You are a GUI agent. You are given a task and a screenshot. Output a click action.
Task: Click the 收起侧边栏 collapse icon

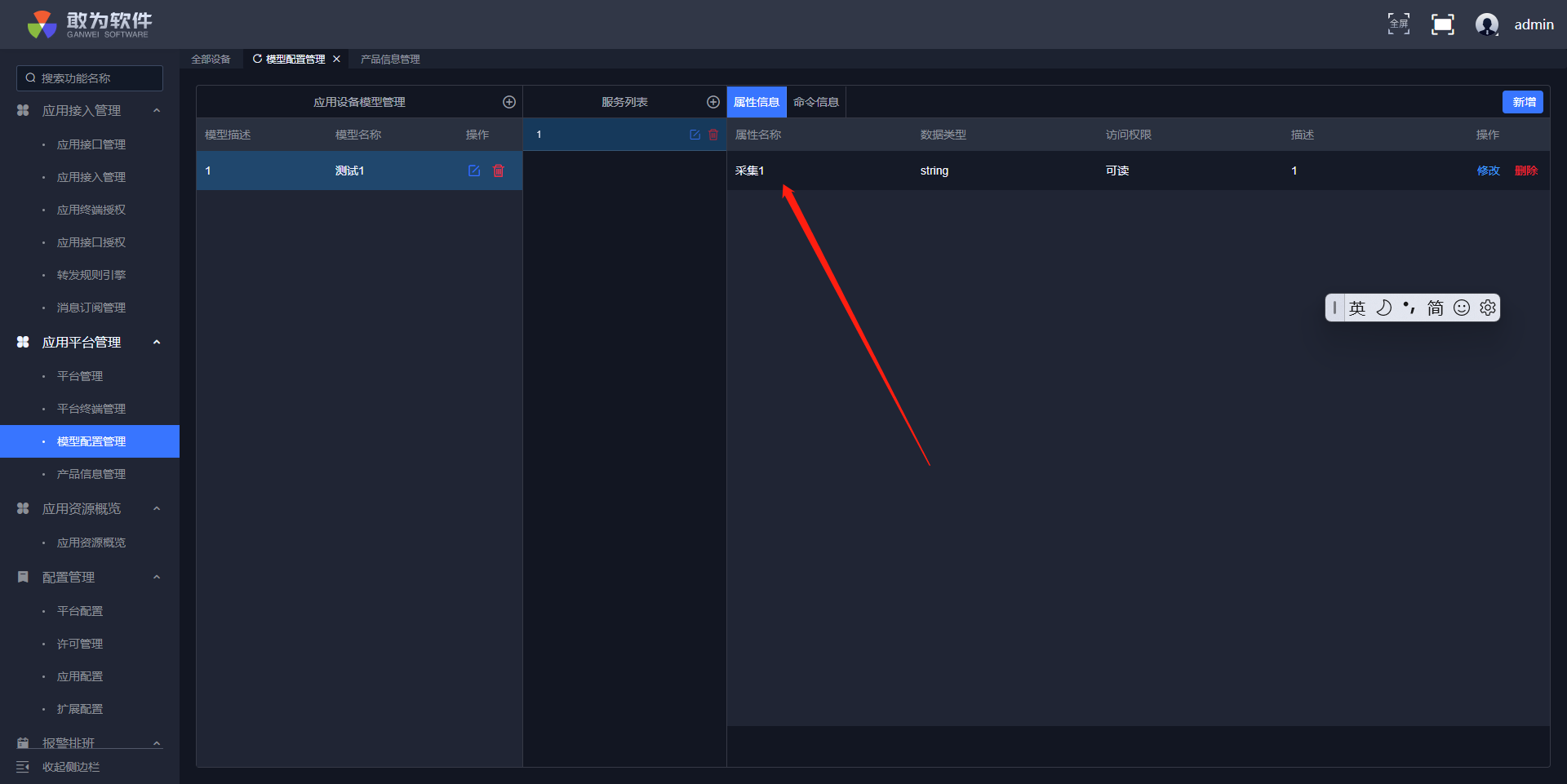(x=23, y=767)
